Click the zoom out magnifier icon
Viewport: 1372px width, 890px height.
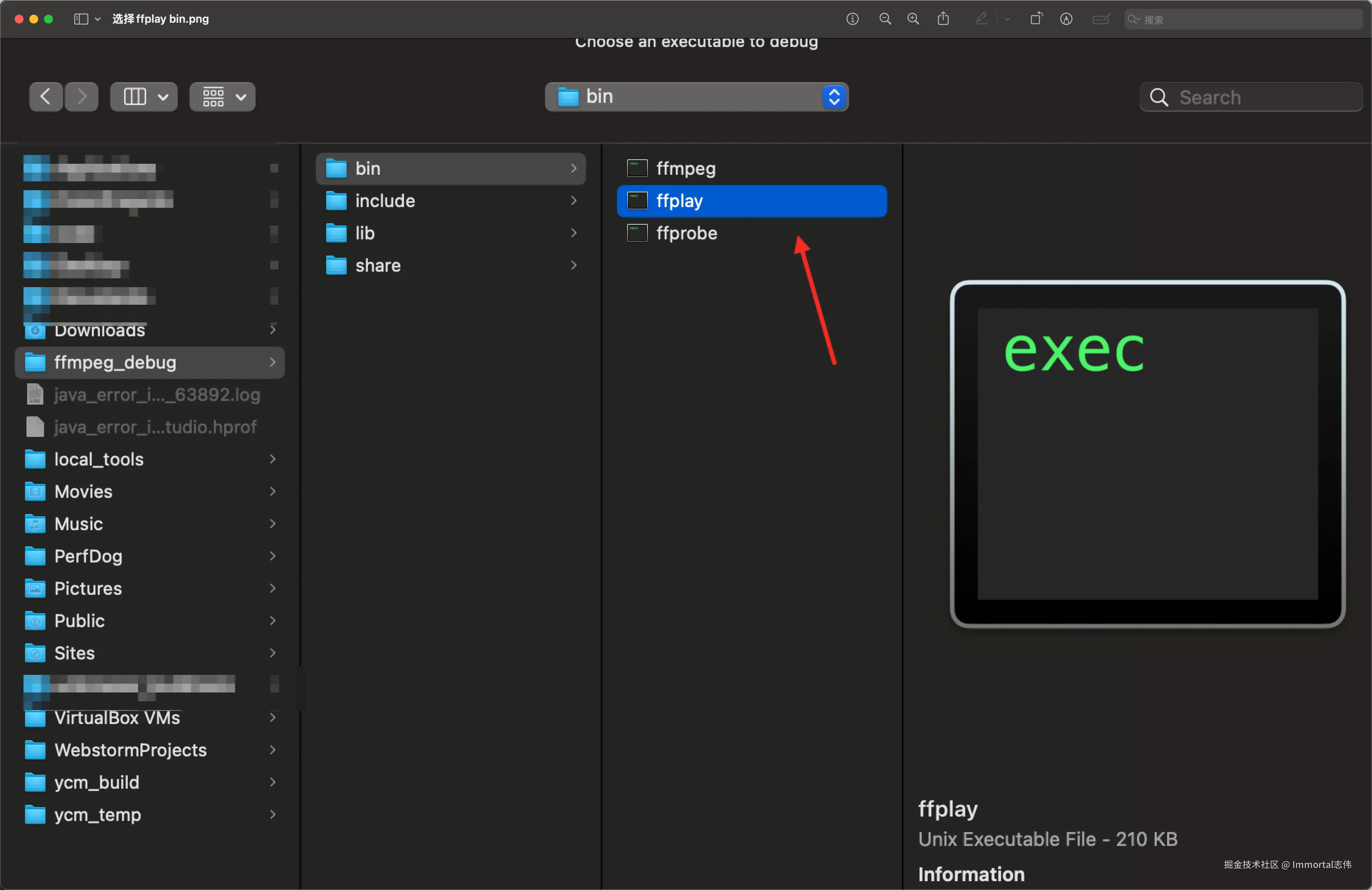(885, 19)
